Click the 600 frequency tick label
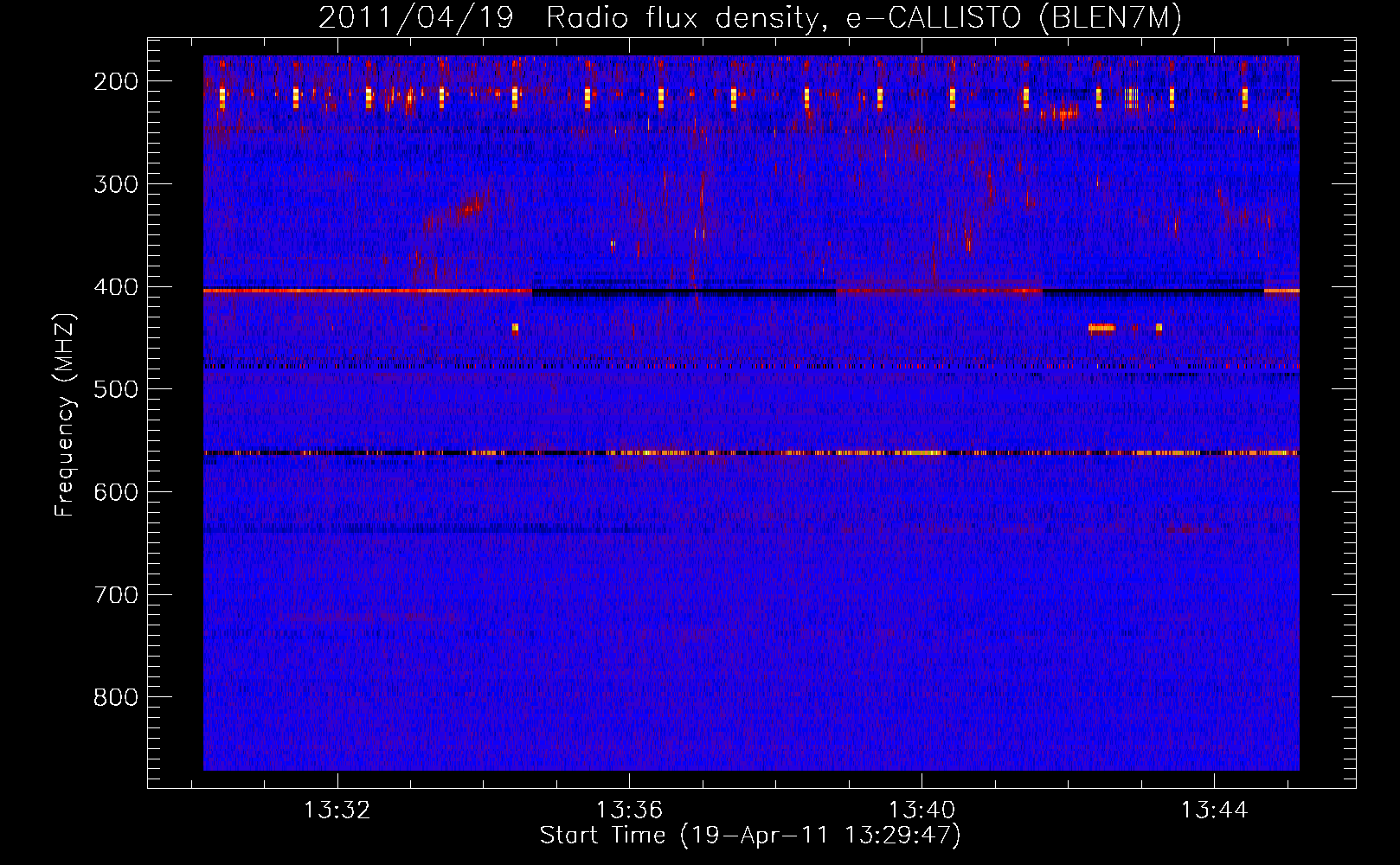Screen dimensions: 1400x865 click(116, 492)
